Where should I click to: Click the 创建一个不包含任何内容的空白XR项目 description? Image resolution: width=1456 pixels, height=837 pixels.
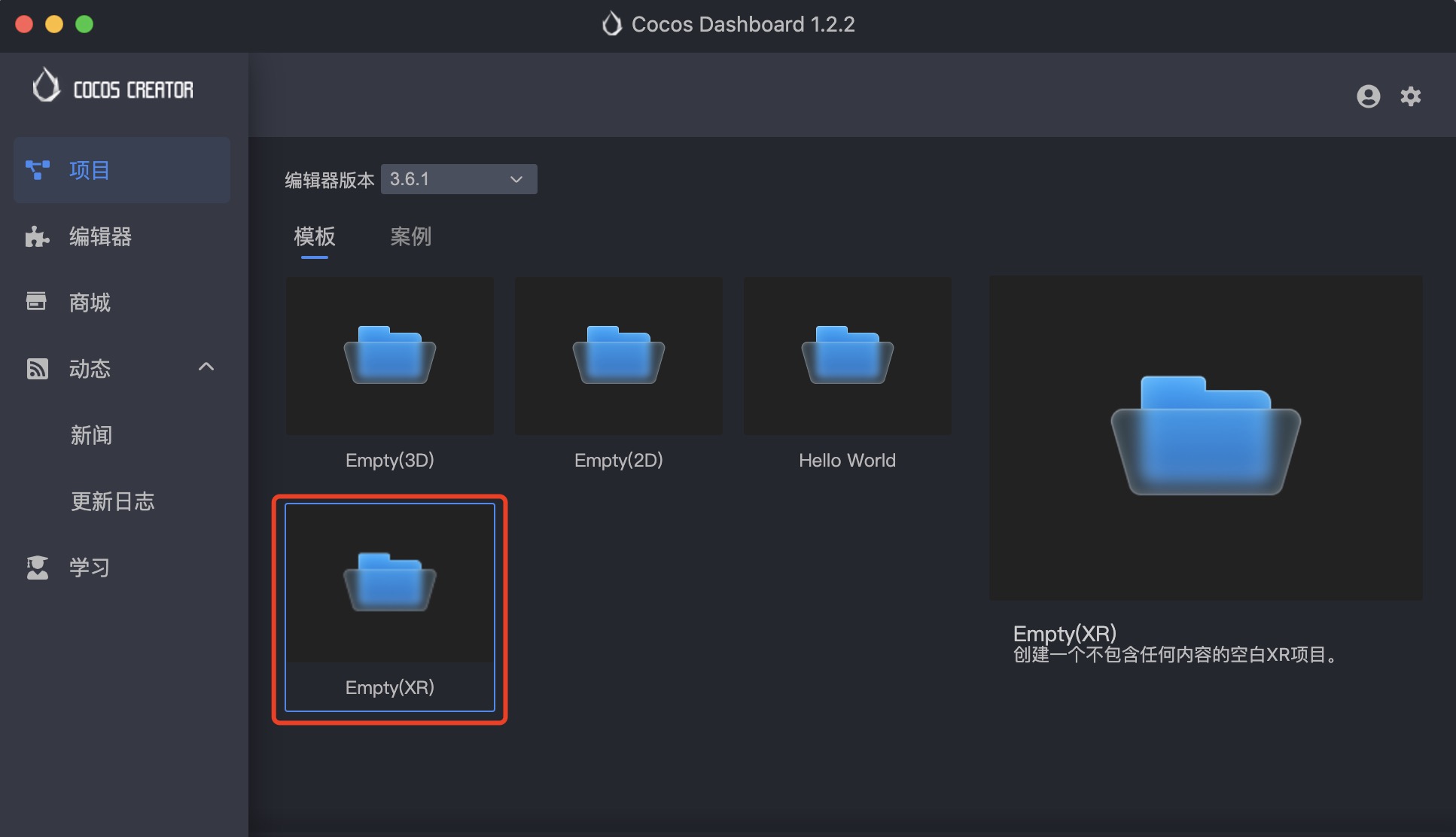1176,655
